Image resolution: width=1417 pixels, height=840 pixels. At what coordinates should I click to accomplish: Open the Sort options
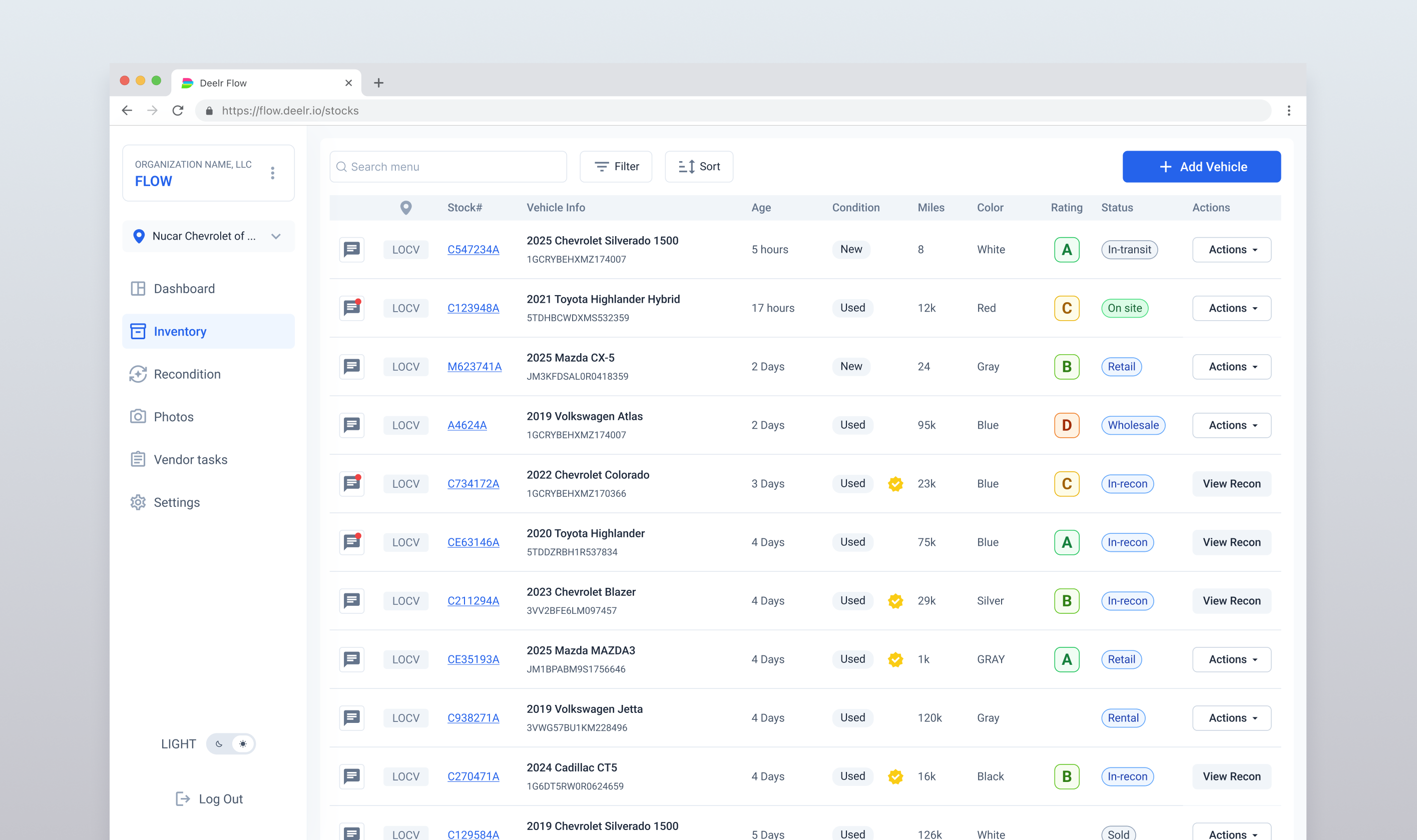pyautogui.click(x=699, y=167)
